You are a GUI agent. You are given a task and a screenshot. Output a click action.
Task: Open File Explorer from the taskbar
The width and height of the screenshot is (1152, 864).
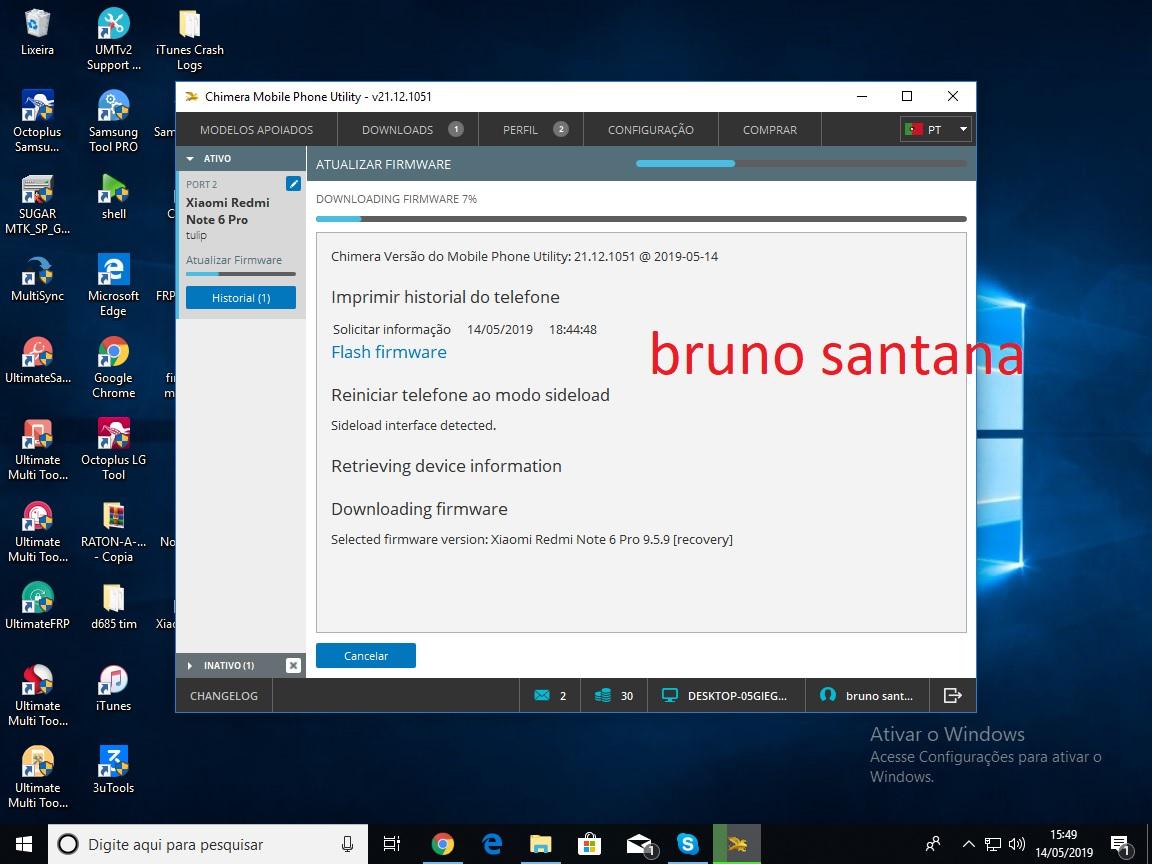click(541, 844)
